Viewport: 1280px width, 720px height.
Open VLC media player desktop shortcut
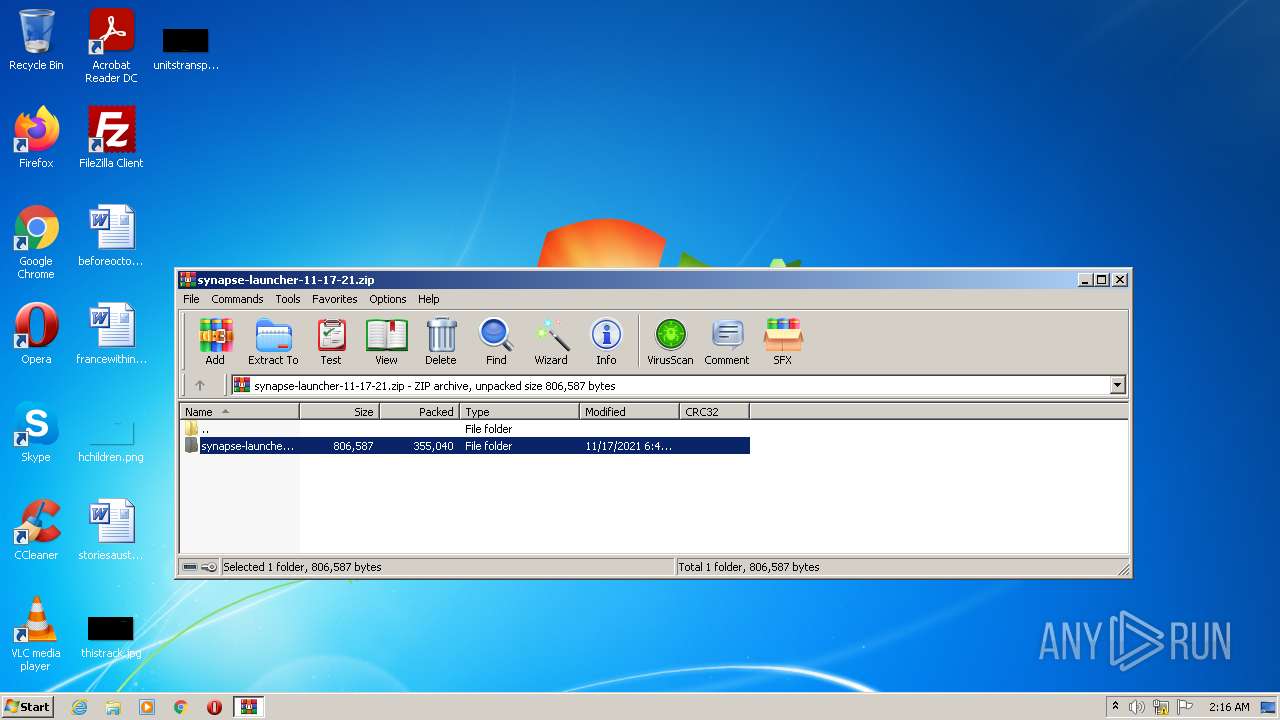[36, 634]
